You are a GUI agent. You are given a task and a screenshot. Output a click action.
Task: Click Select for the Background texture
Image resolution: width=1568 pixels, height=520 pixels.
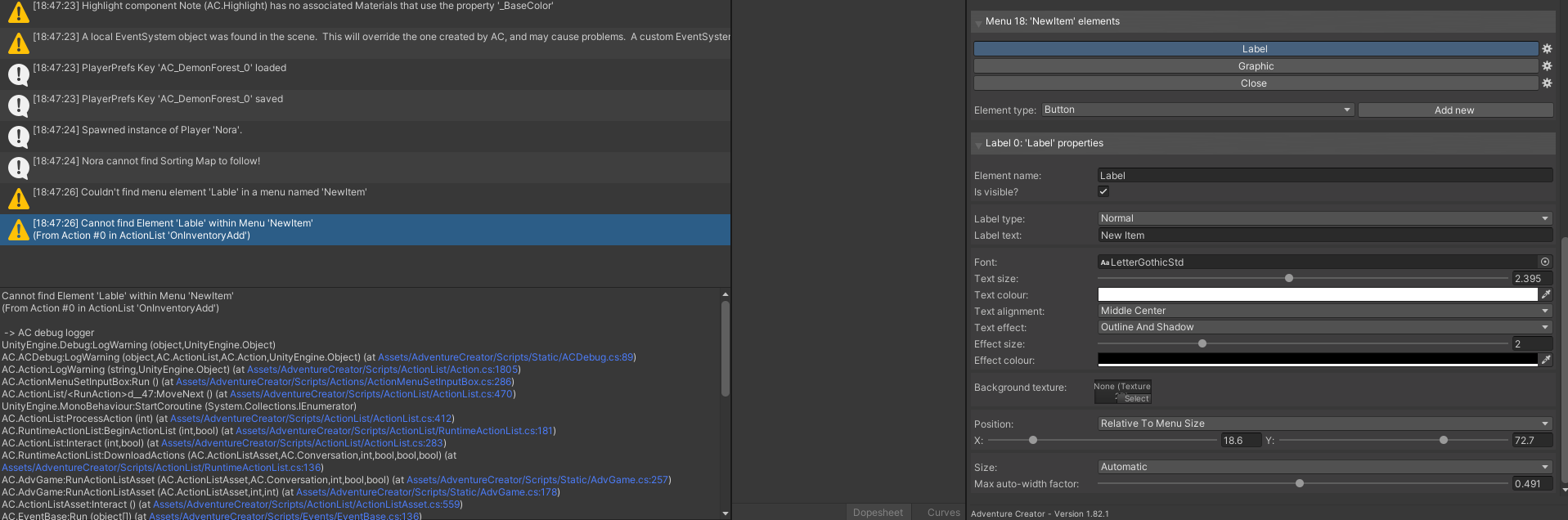(x=1136, y=399)
